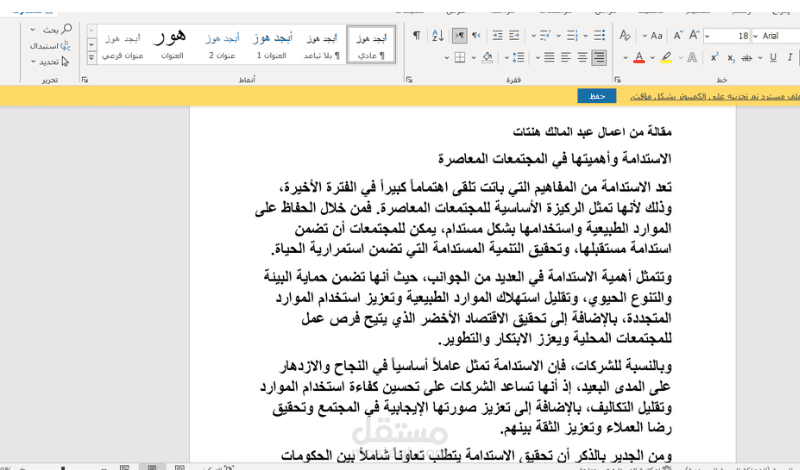Click the Change Case (Aa) icon
Image resolution: width=800 pixels, height=470 pixels.
pos(657,36)
